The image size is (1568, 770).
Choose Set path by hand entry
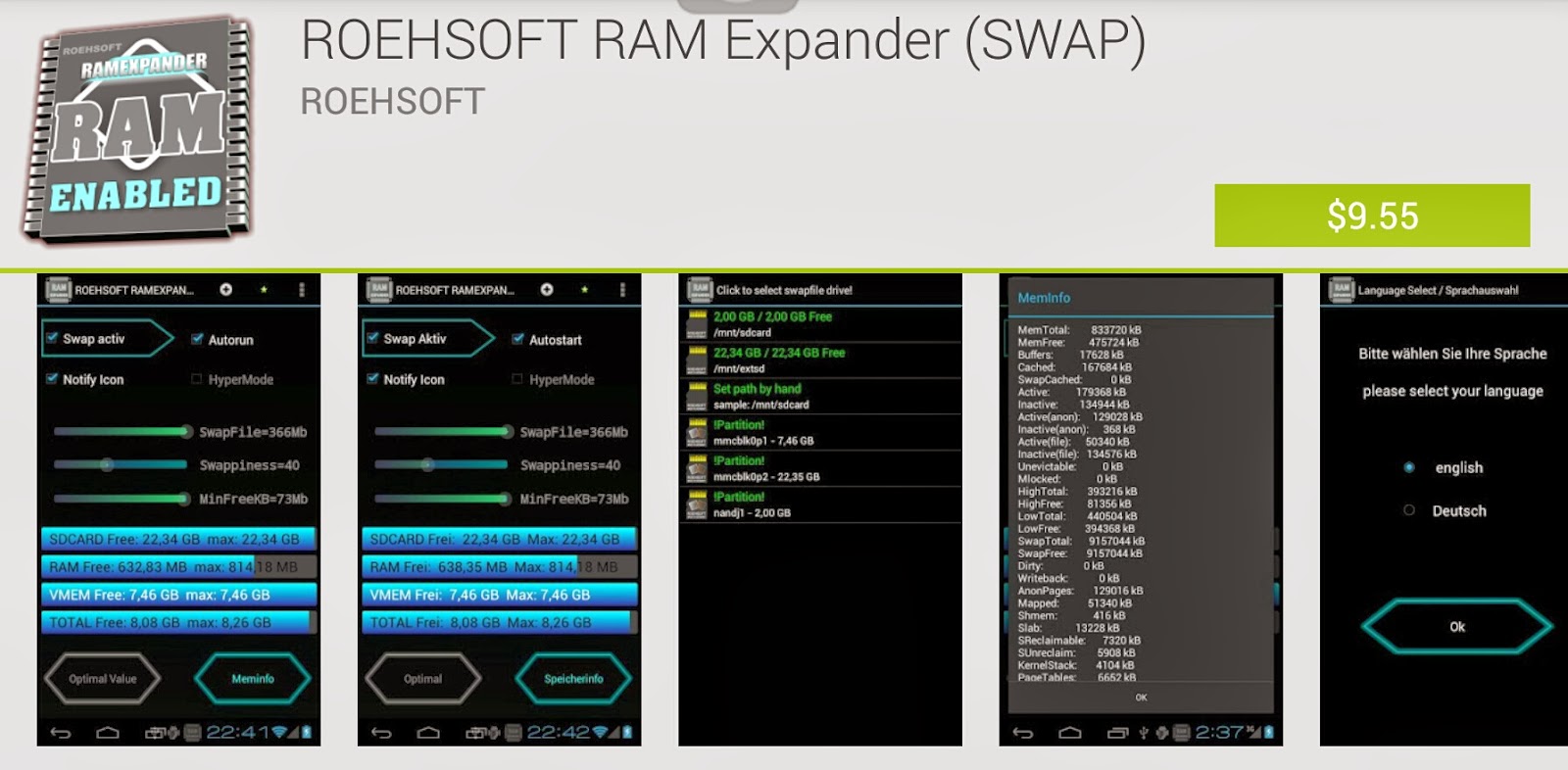[x=821, y=396]
